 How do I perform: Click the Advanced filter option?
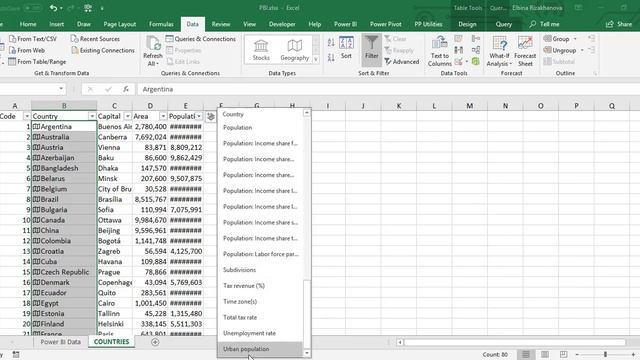click(x=402, y=62)
